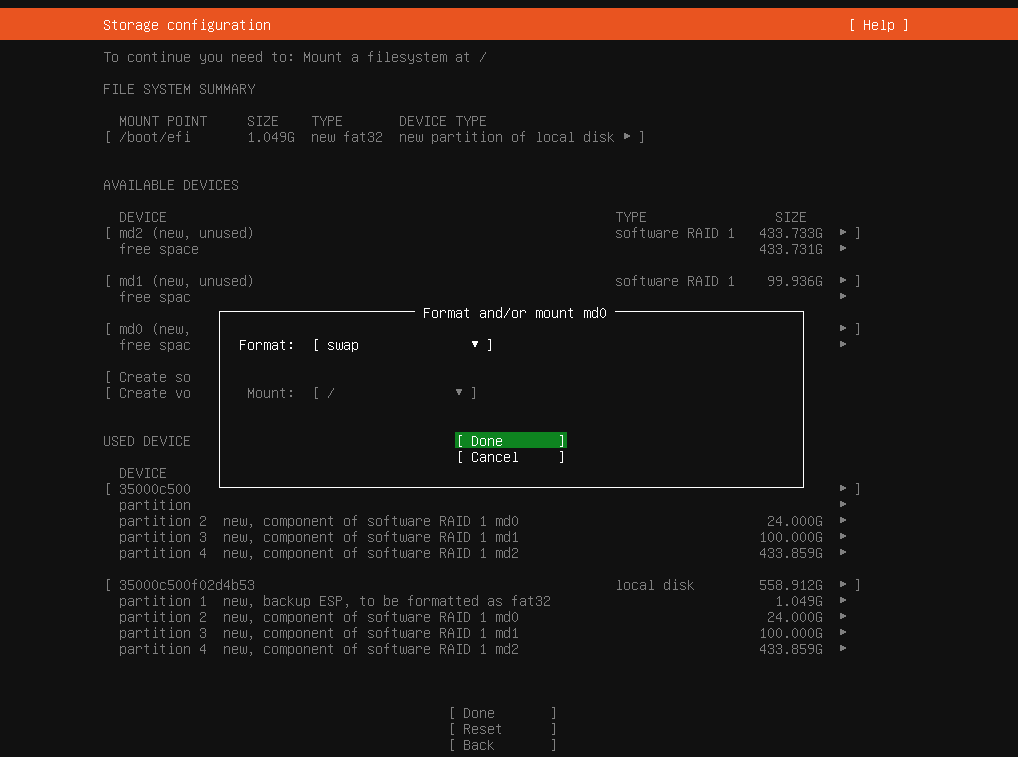This screenshot has height=757, width=1018.
Task: Click the bottom Done button below the device lists
Action: [502, 713]
